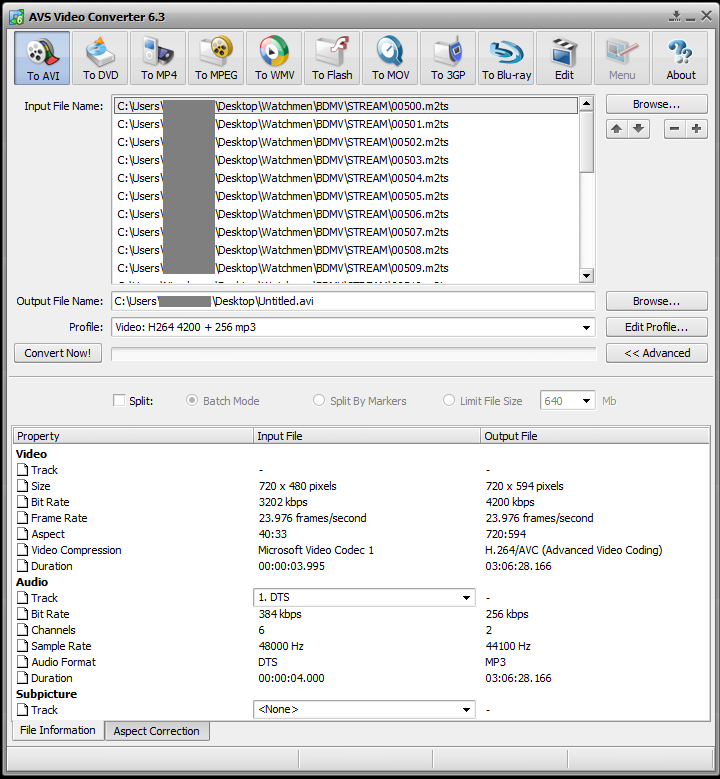720x779 pixels.
Task: Move selected input file down
Action: (x=639, y=129)
